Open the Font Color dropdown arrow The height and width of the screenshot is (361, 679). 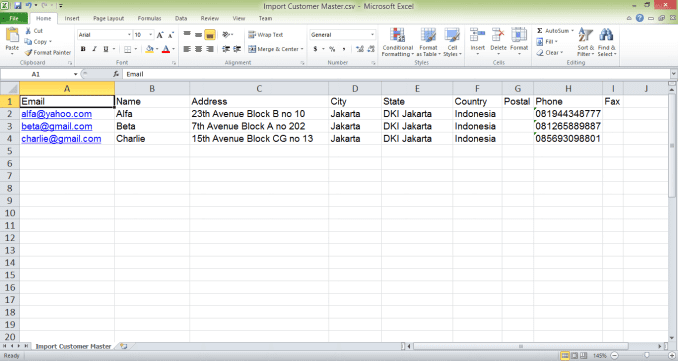pos(173,49)
